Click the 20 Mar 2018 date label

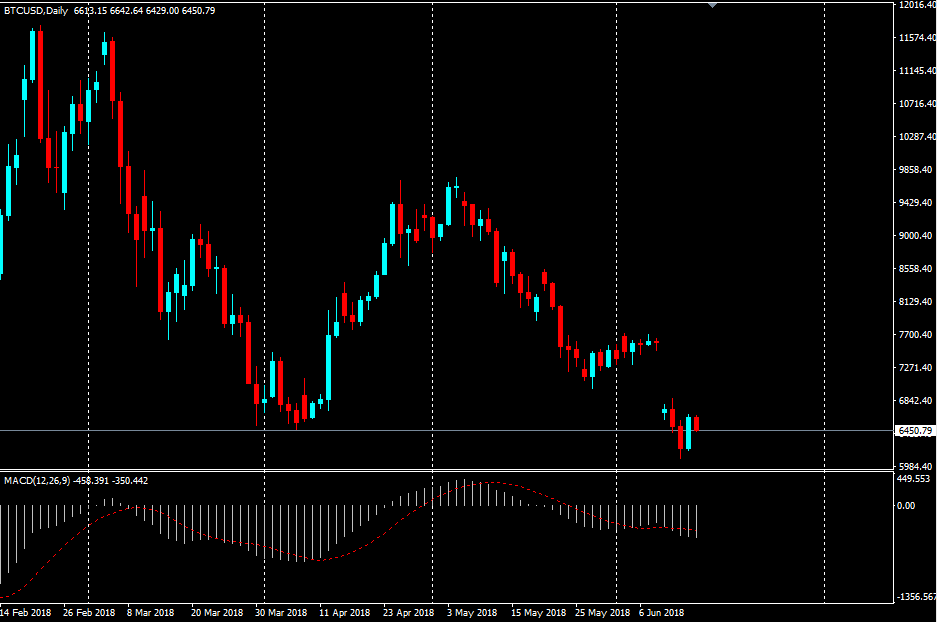click(217, 612)
